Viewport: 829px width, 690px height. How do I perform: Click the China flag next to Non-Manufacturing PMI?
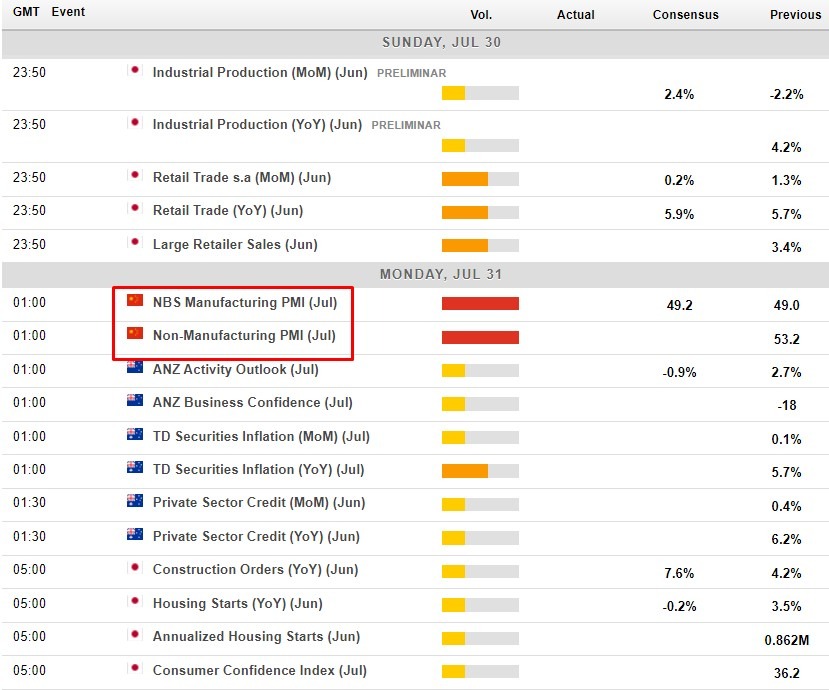(x=135, y=336)
